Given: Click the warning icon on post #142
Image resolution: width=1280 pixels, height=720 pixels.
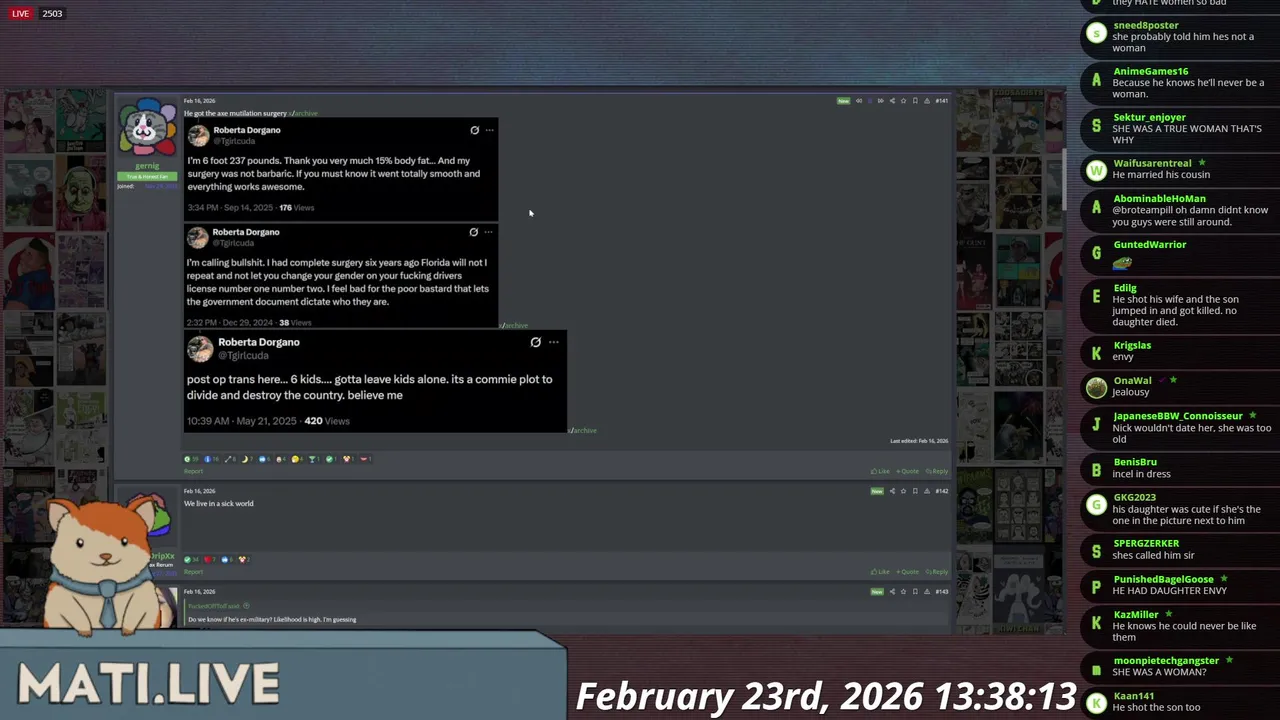Looking at the screenshot, I should (x=927, y=491).
